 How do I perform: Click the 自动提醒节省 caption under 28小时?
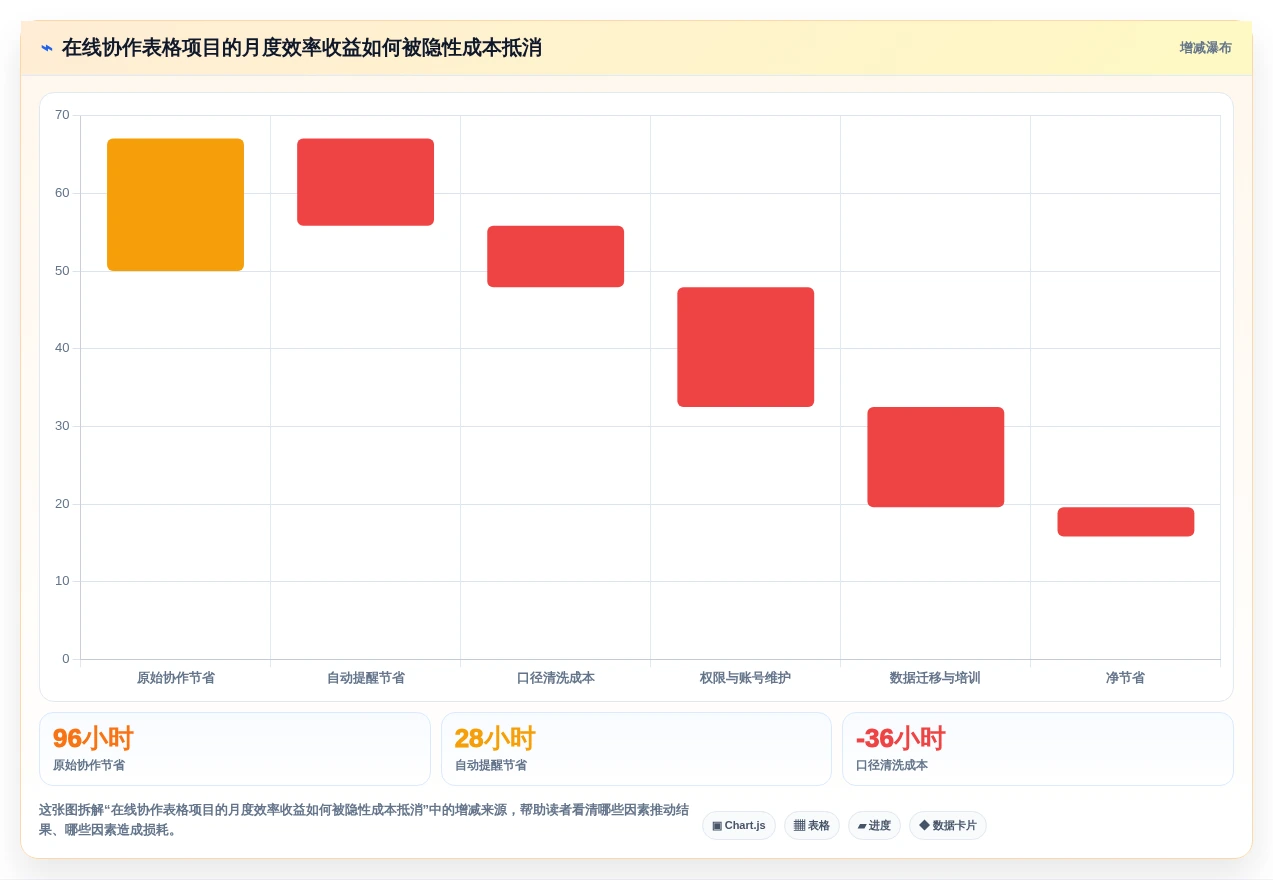click(491, 765)
